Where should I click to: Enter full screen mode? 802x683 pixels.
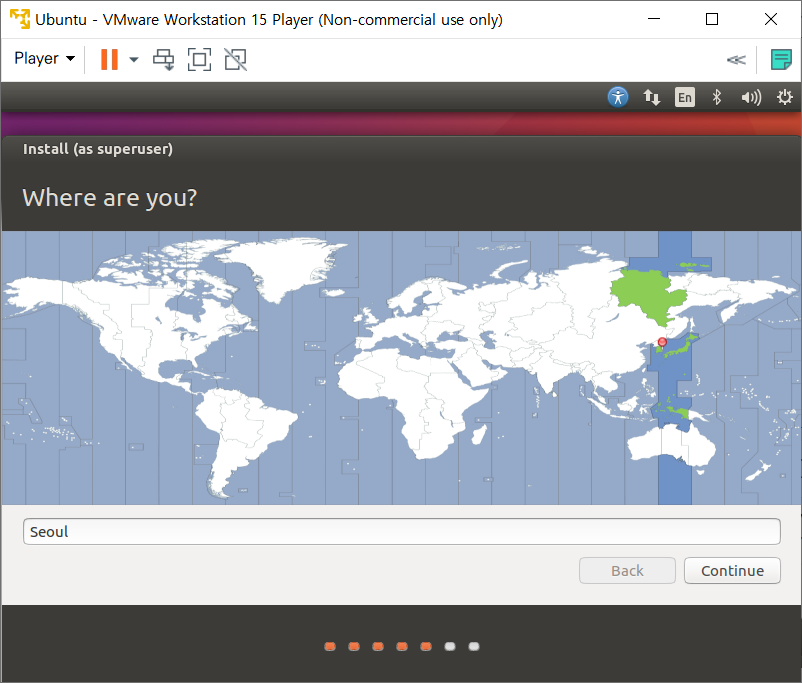point(199,59)
